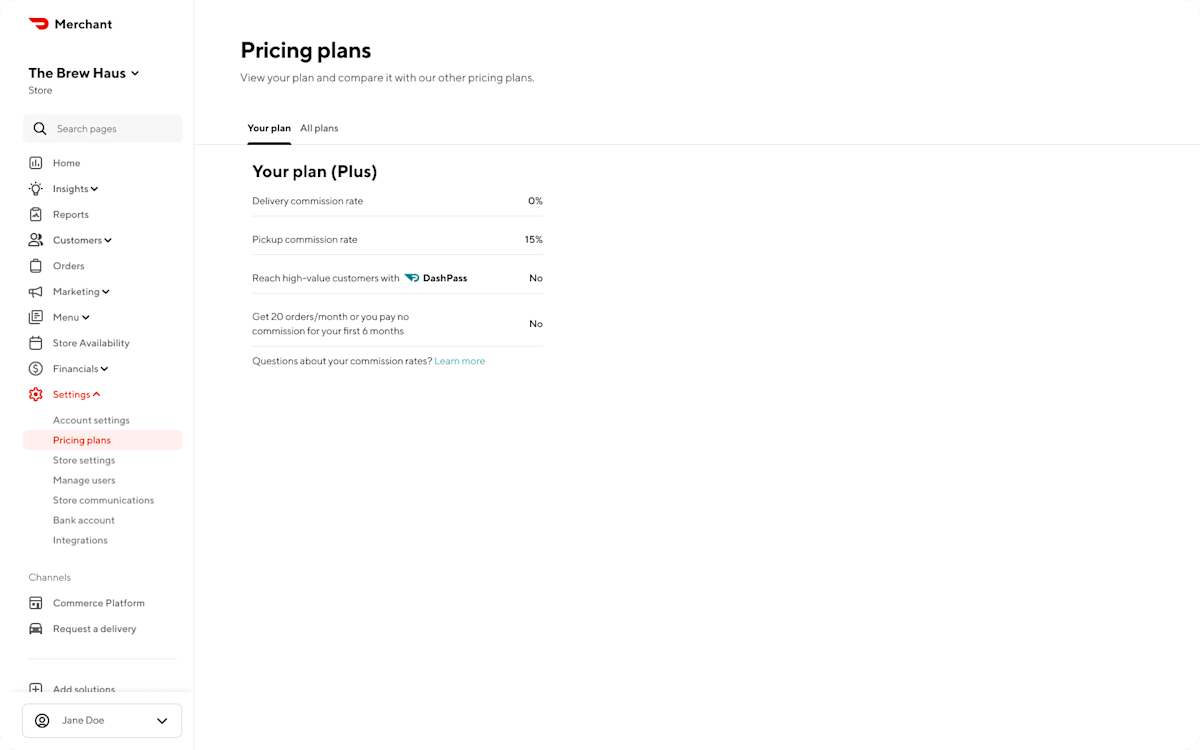Select the Commerce Platform icon
The image size is (1200, 750).
(x=36, y=602)
